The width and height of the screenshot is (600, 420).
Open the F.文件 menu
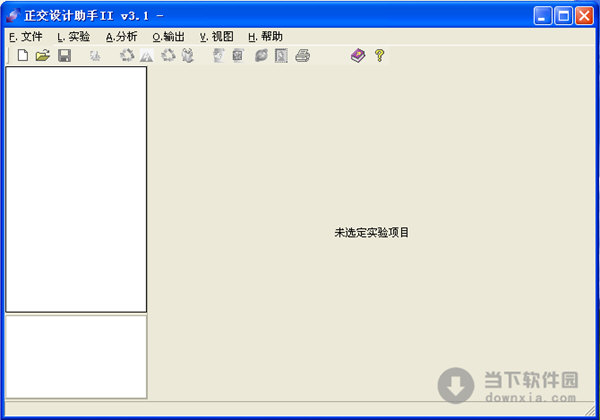coord(26,37)
